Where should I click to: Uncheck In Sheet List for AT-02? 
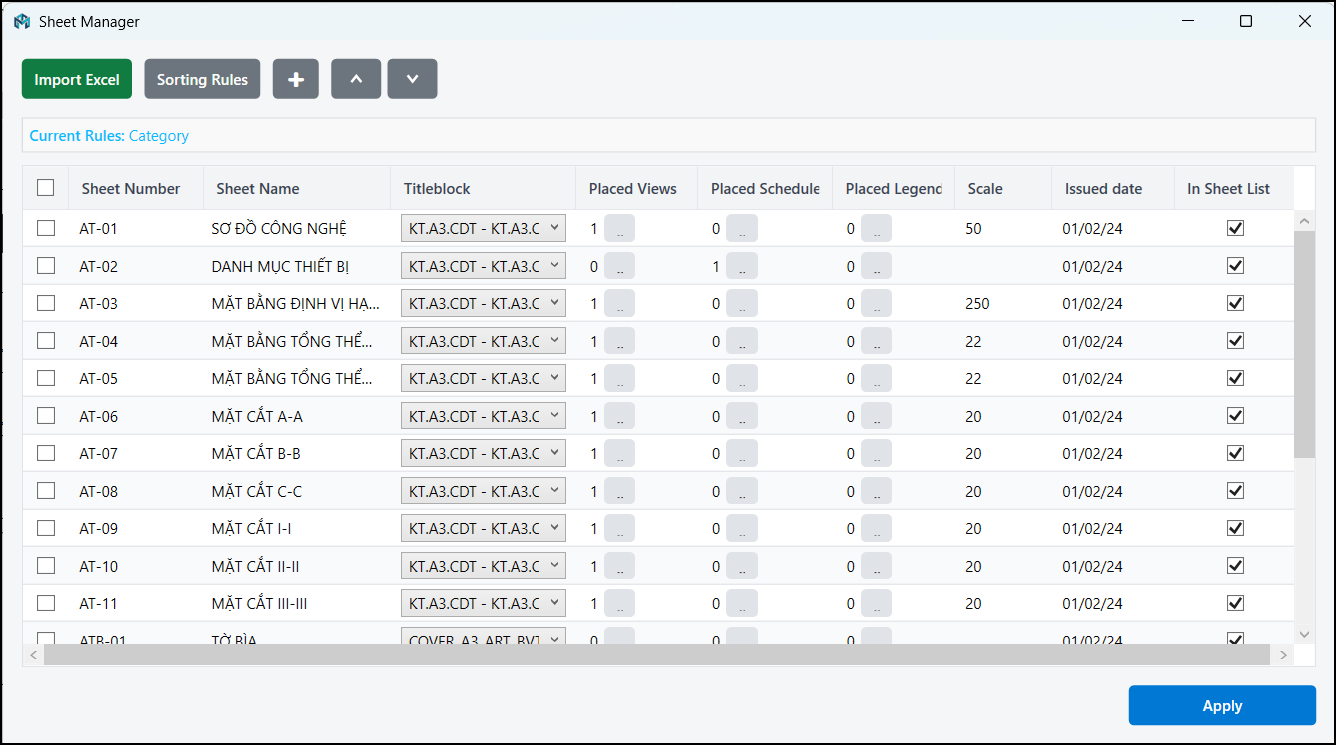click(1235, 265)
